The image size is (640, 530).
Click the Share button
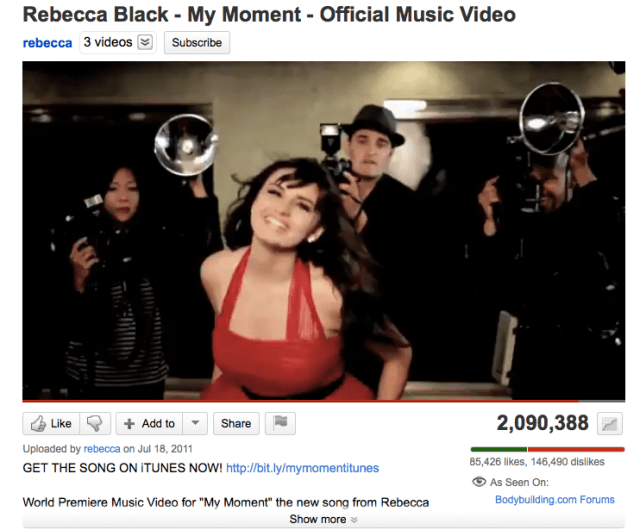coord(236,423)
